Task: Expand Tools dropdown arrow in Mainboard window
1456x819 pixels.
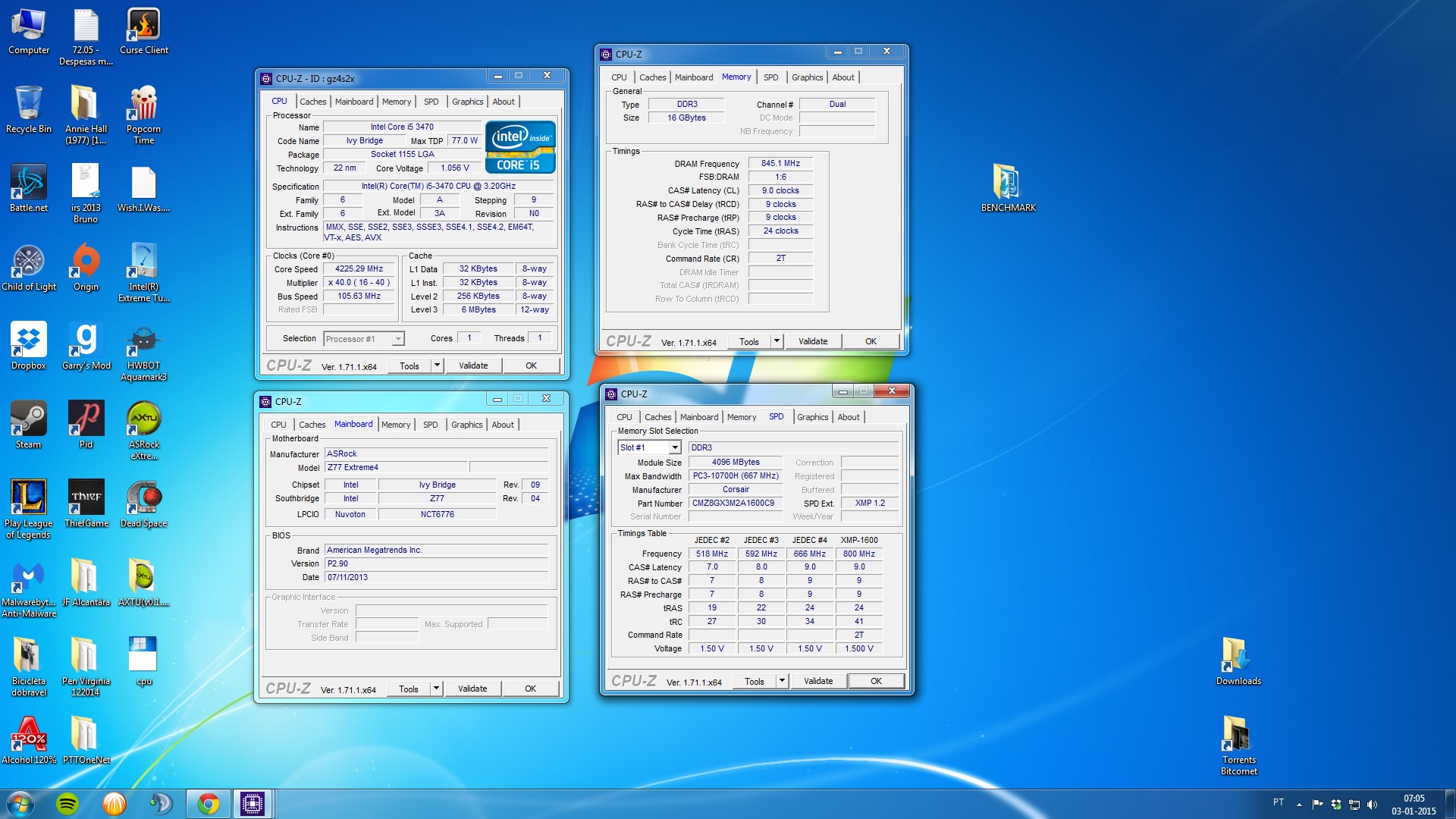Action: (436, 689)
